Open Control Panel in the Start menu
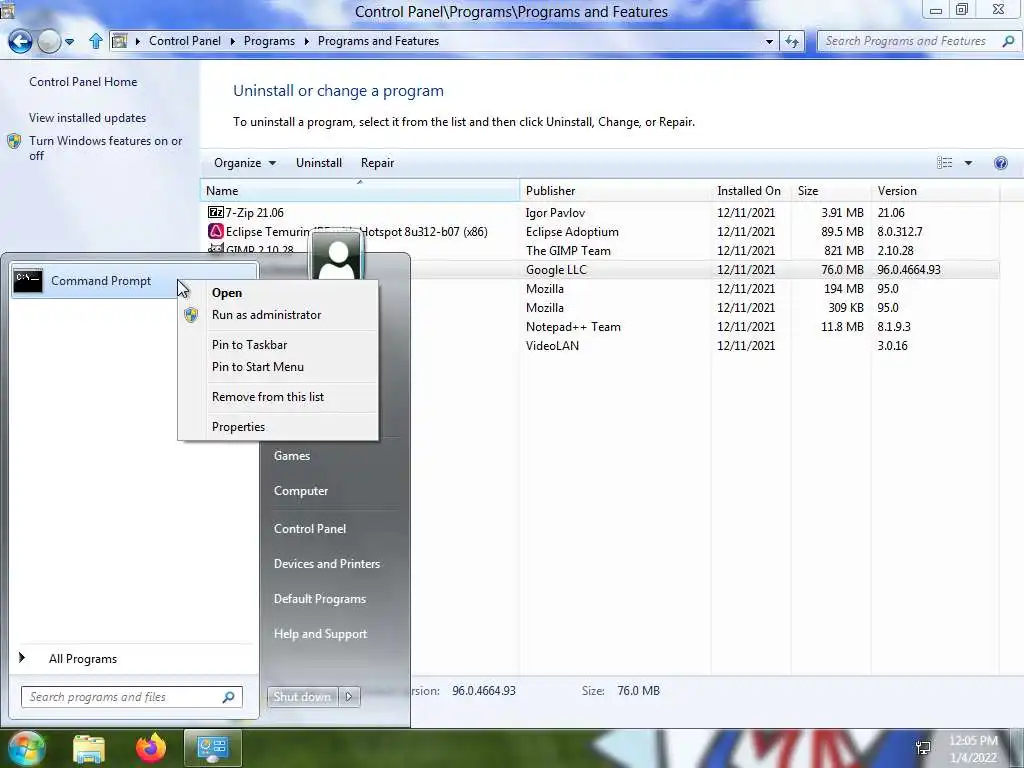 310,529
